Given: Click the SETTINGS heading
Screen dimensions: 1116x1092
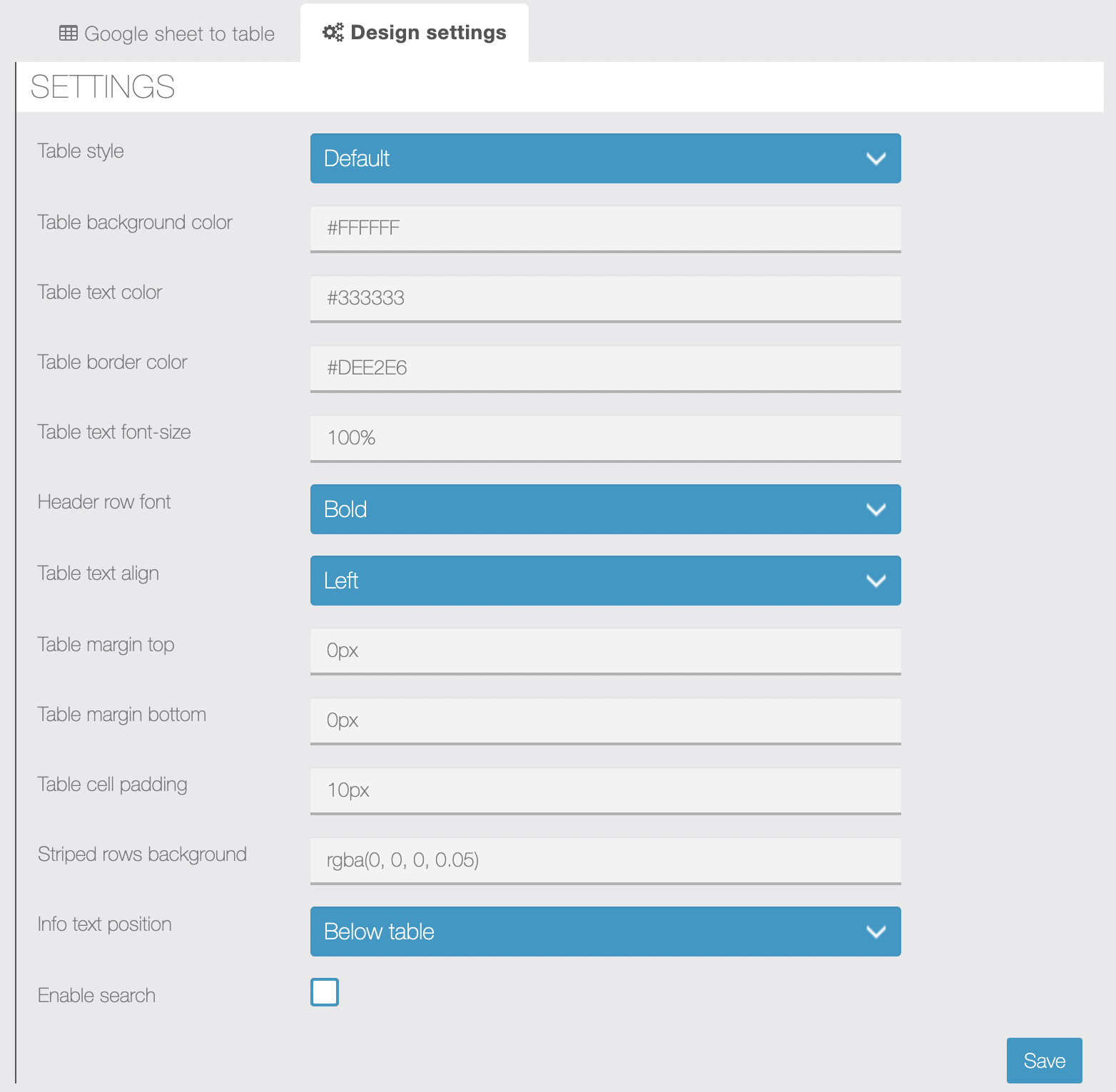Looking at the screenshot, I should 103,87.
